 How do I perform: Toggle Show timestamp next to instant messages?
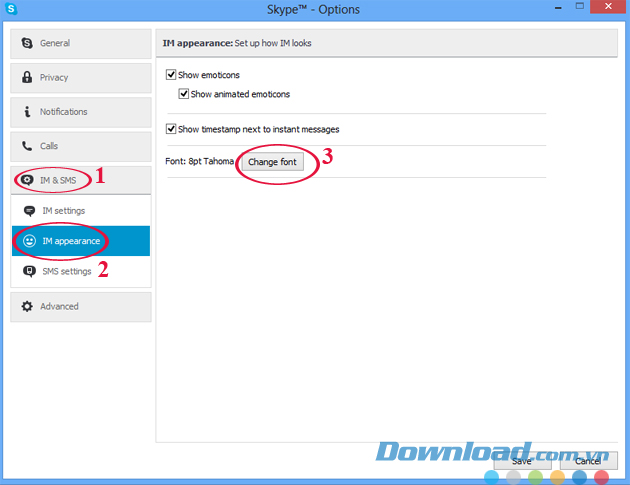[171, 129]
